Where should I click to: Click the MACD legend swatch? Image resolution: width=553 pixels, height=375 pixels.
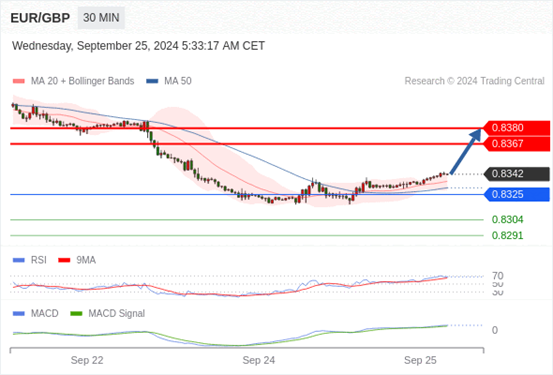[x=19, y=314]
